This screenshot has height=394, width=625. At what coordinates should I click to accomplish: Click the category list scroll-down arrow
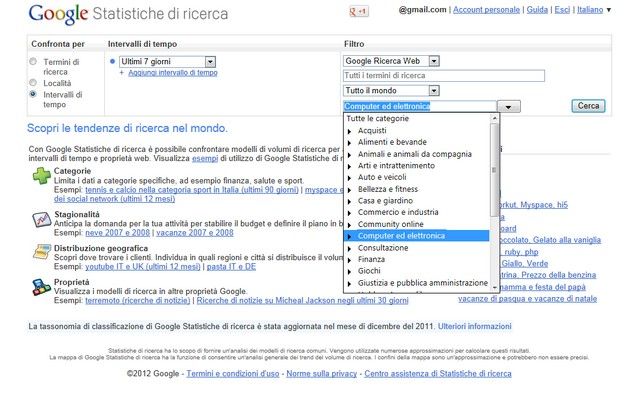point(495,287)
